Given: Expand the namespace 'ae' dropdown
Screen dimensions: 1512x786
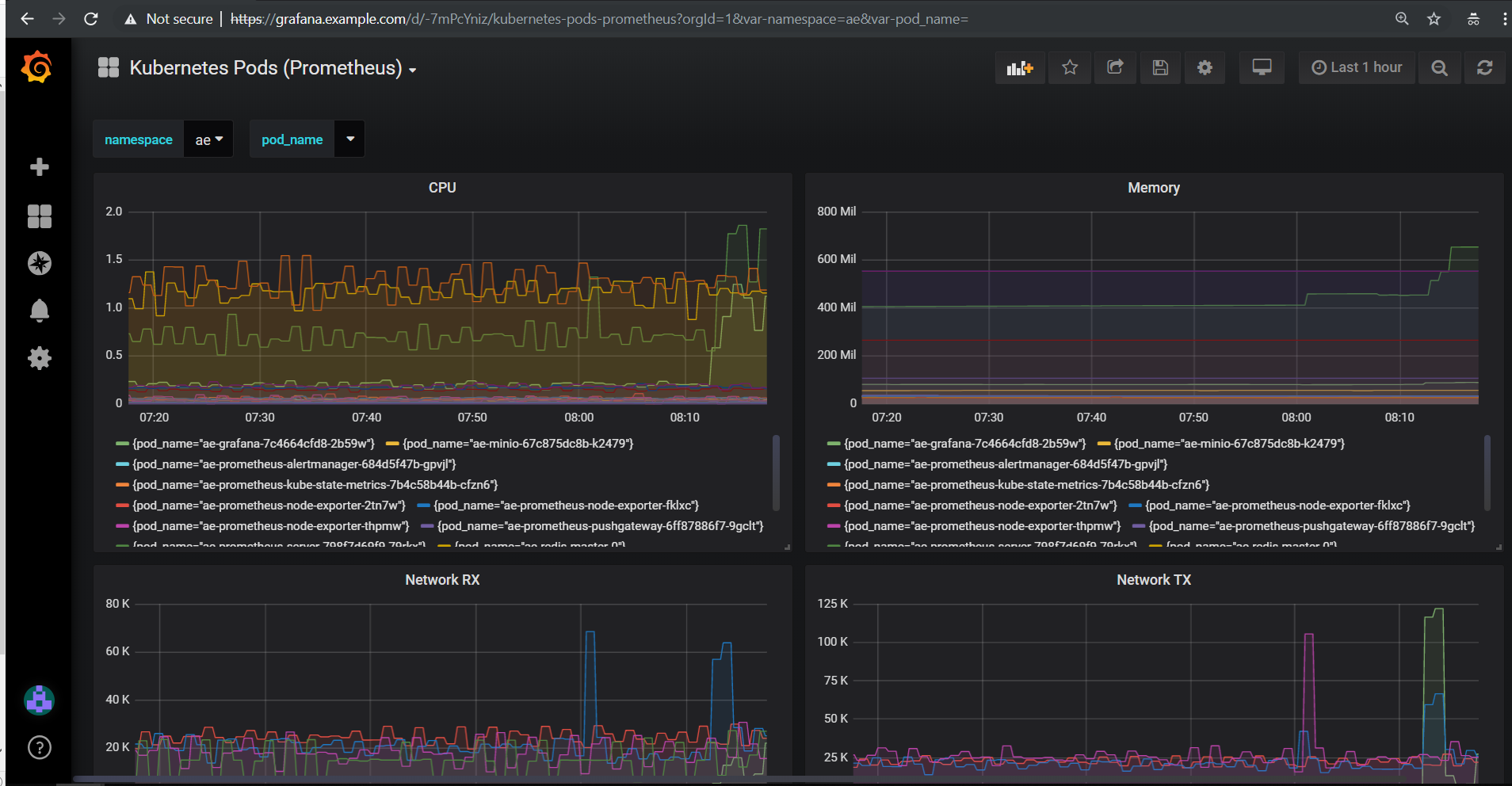Looking at the screenshot, I should [208, 139].
